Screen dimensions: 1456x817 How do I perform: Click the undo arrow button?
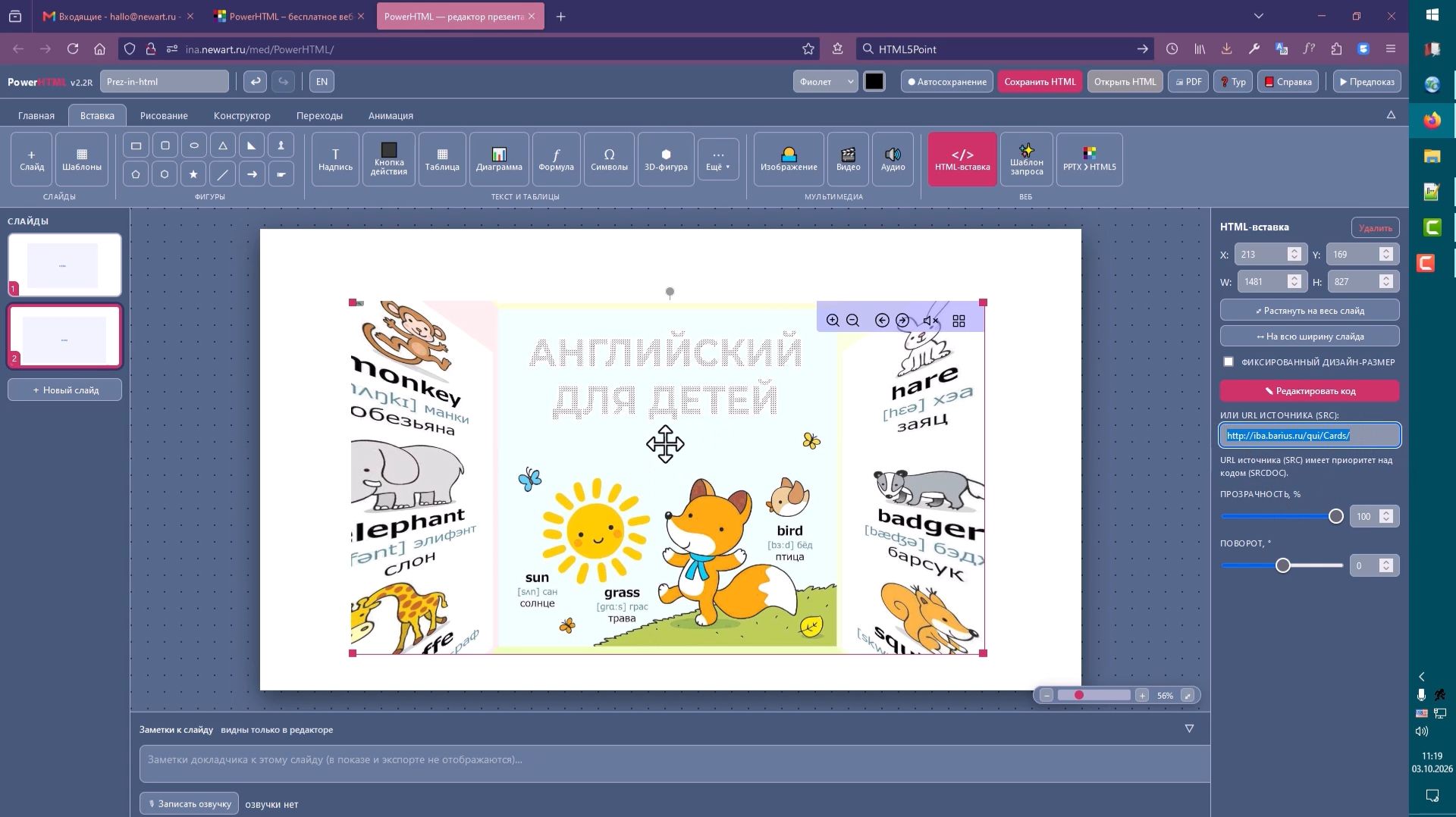point(255,81)
